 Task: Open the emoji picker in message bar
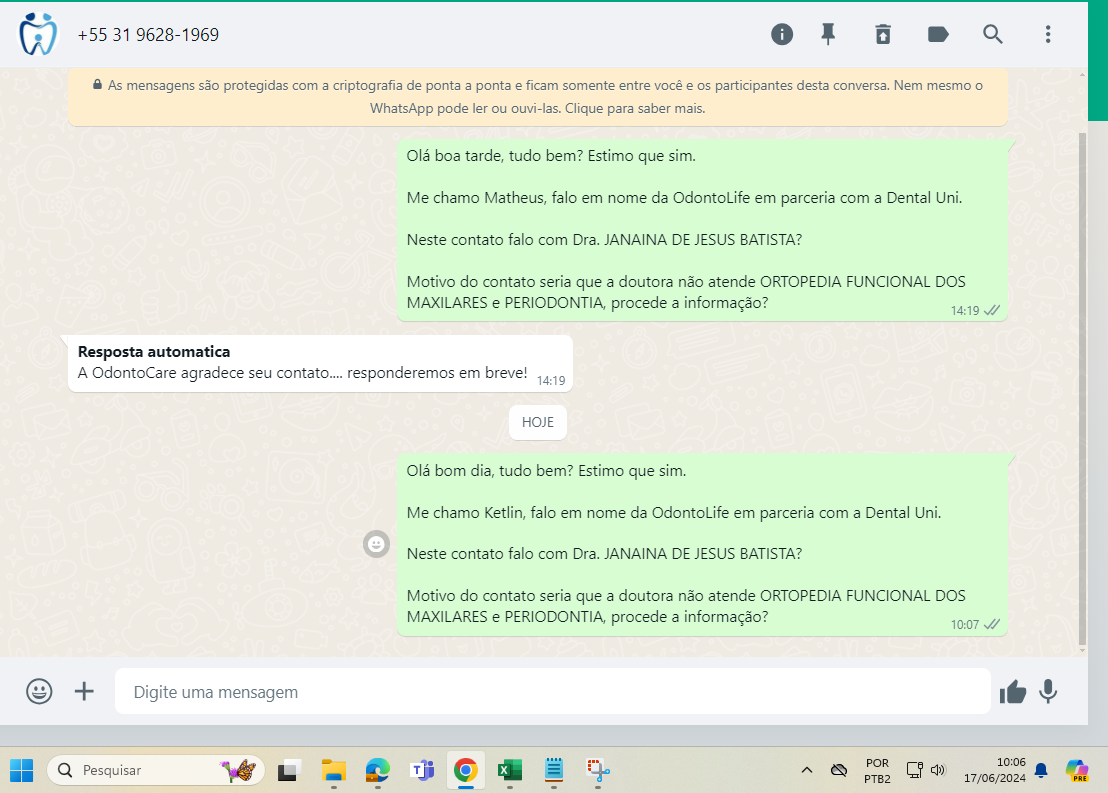(x=40, y=691)
